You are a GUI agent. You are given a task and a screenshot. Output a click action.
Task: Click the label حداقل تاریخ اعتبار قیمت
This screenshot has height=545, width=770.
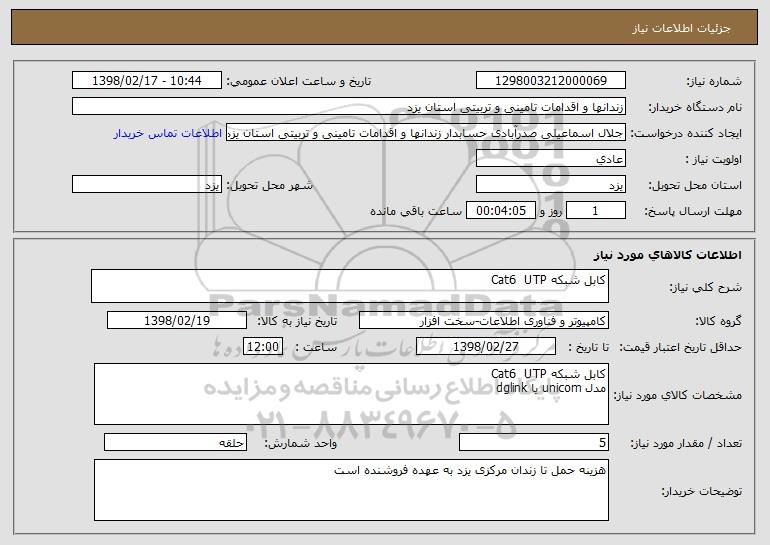click(680, 347)
